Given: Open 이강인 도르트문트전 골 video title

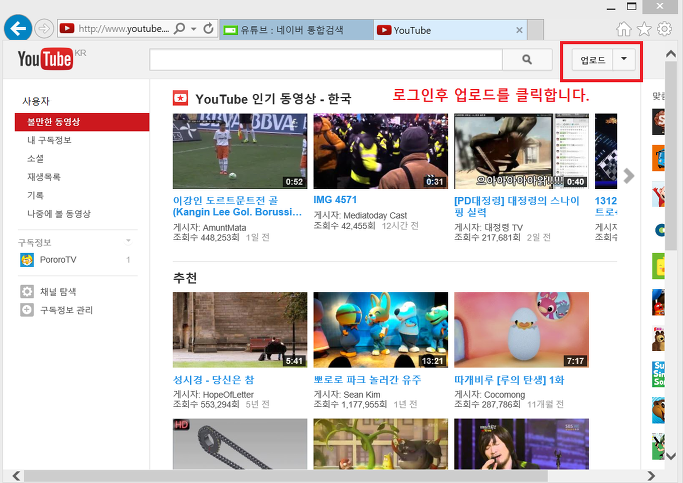Looking at the screenshot, I should pos(237,206).
